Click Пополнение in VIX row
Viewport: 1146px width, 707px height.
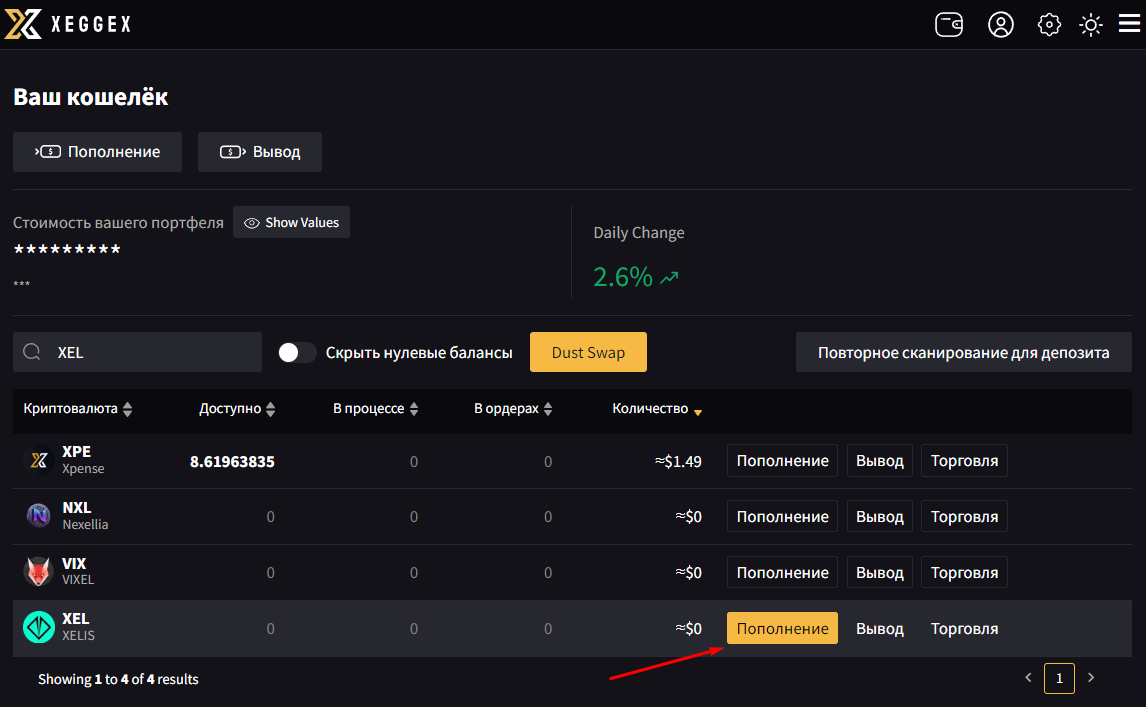pos(782,572)
